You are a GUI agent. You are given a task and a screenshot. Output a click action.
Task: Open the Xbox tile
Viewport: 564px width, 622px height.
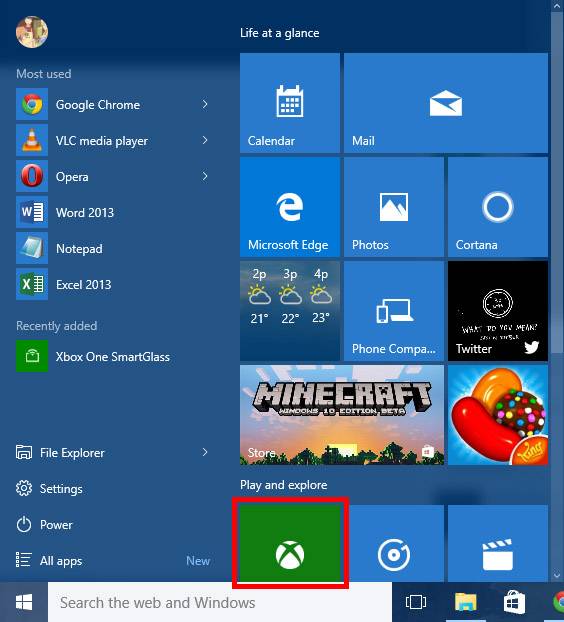click(x=290, y=543)
